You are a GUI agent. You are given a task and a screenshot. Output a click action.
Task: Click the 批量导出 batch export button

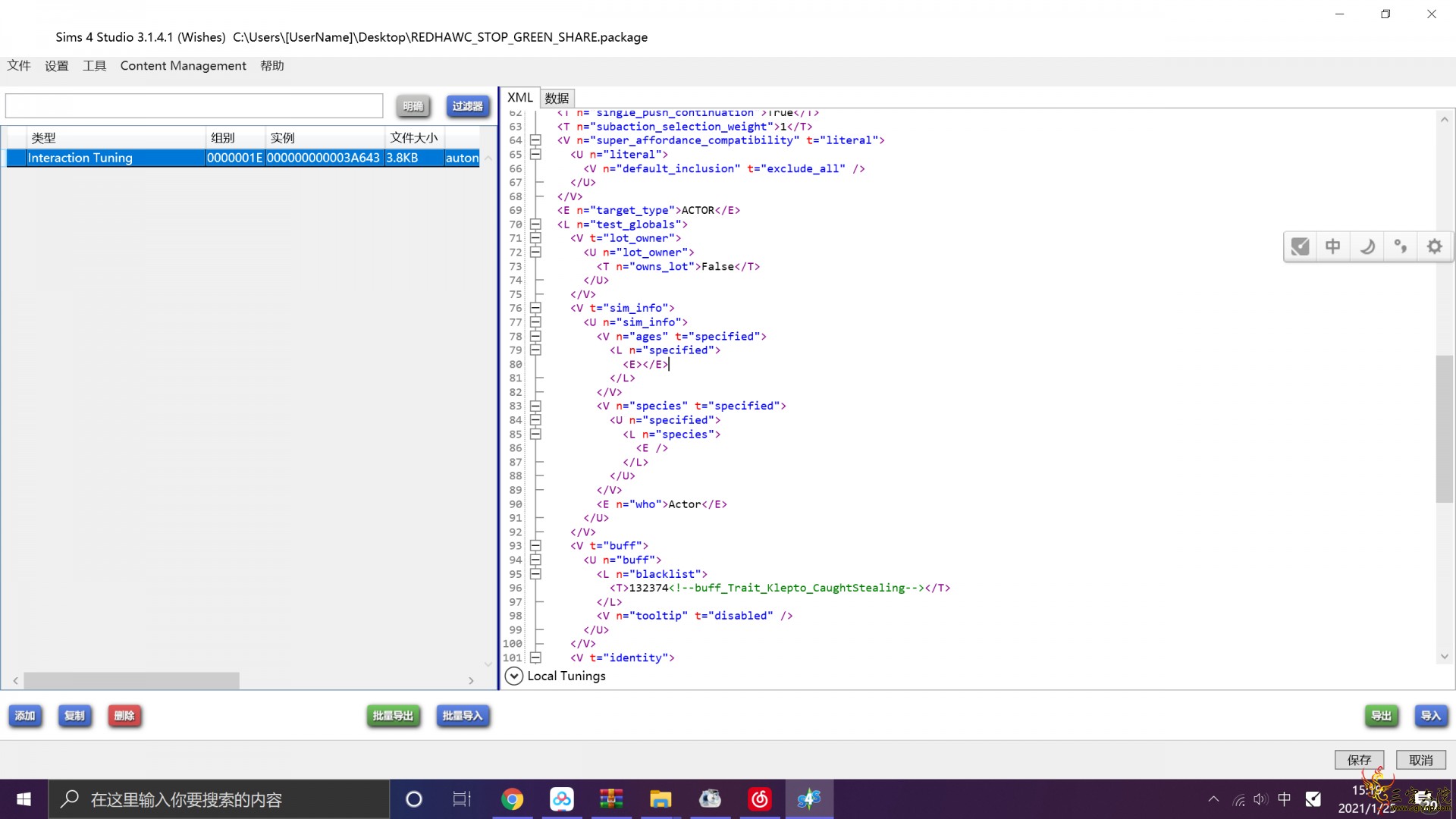coord(393,716)
